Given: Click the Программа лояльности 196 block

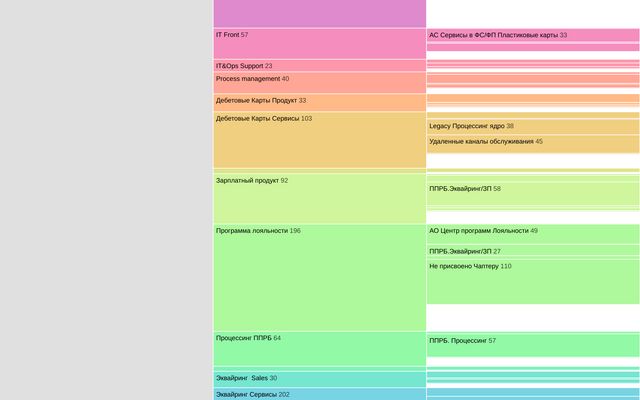Looking at the screenshot, I should click(319, 277).
